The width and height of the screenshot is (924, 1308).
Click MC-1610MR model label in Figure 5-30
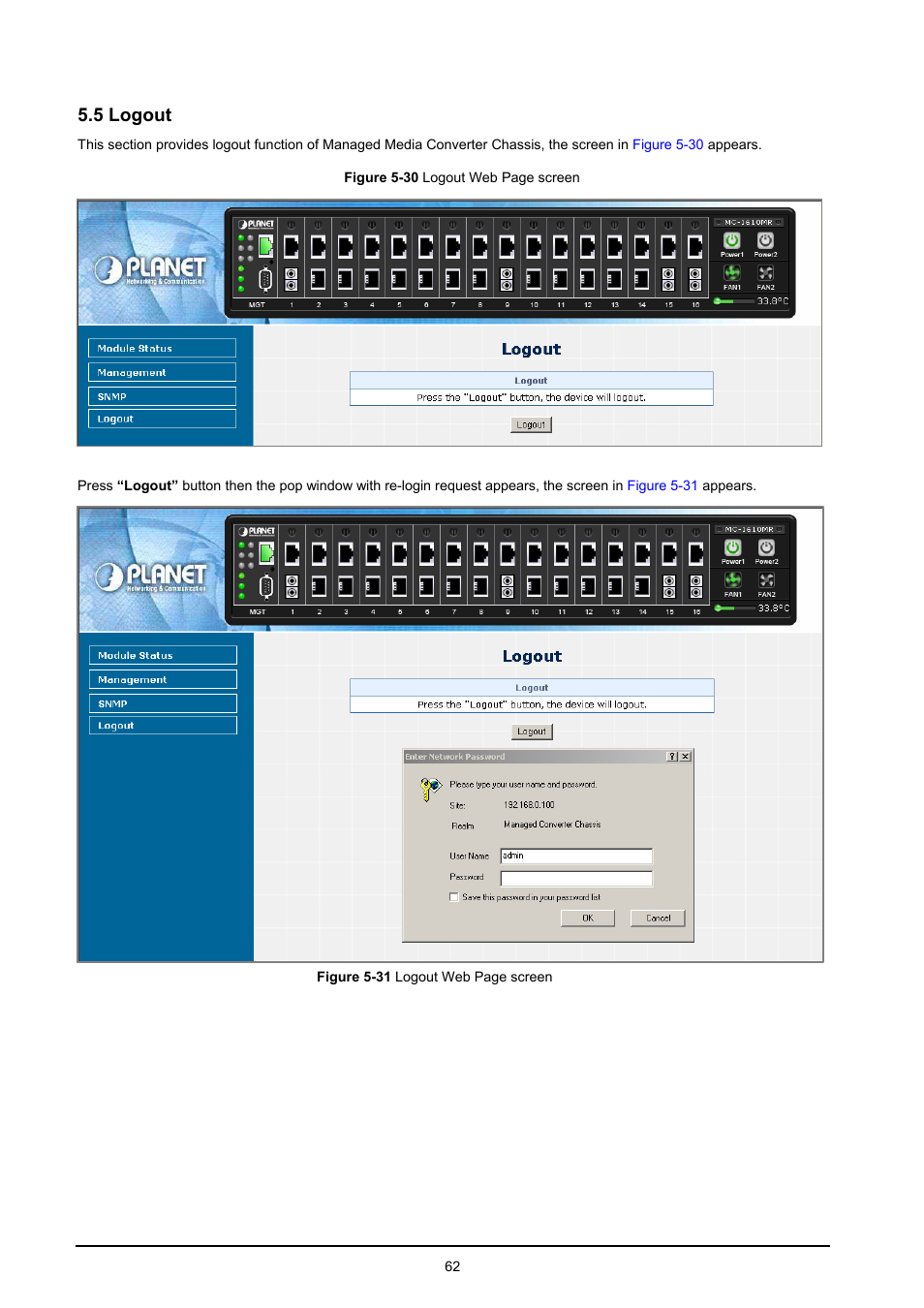749,222
